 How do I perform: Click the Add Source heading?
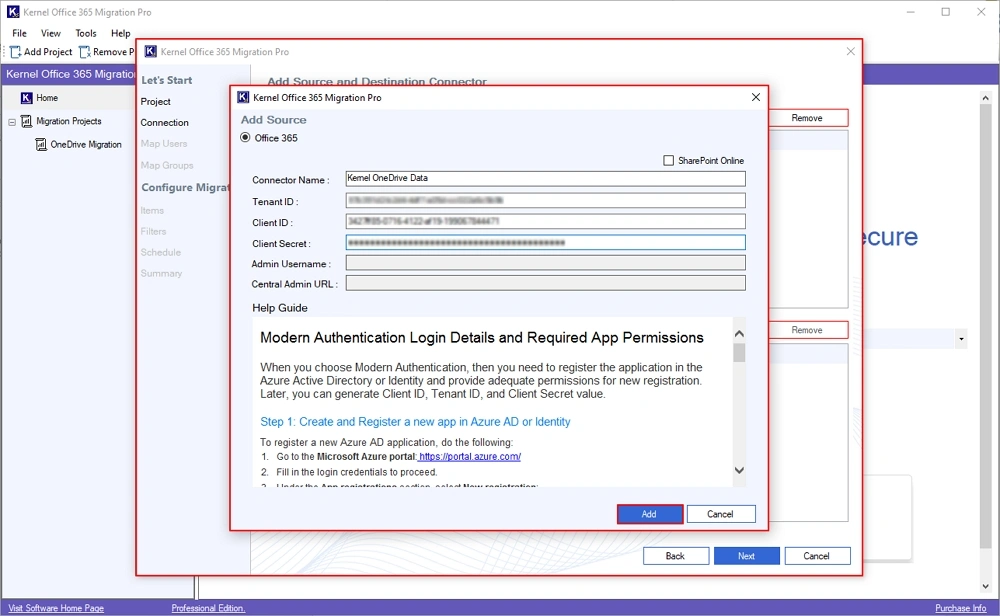[274, 119]
